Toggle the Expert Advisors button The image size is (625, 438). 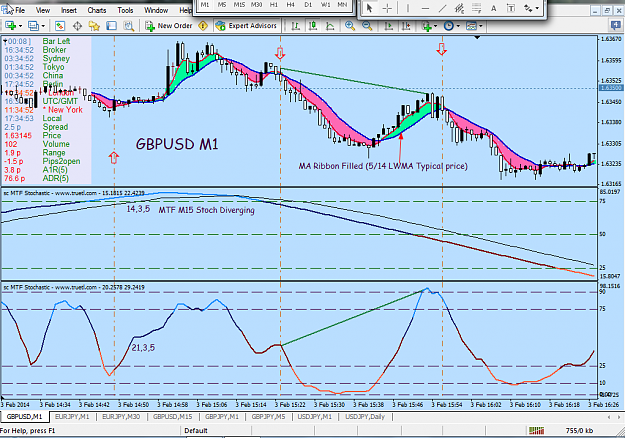click(246, 26)
